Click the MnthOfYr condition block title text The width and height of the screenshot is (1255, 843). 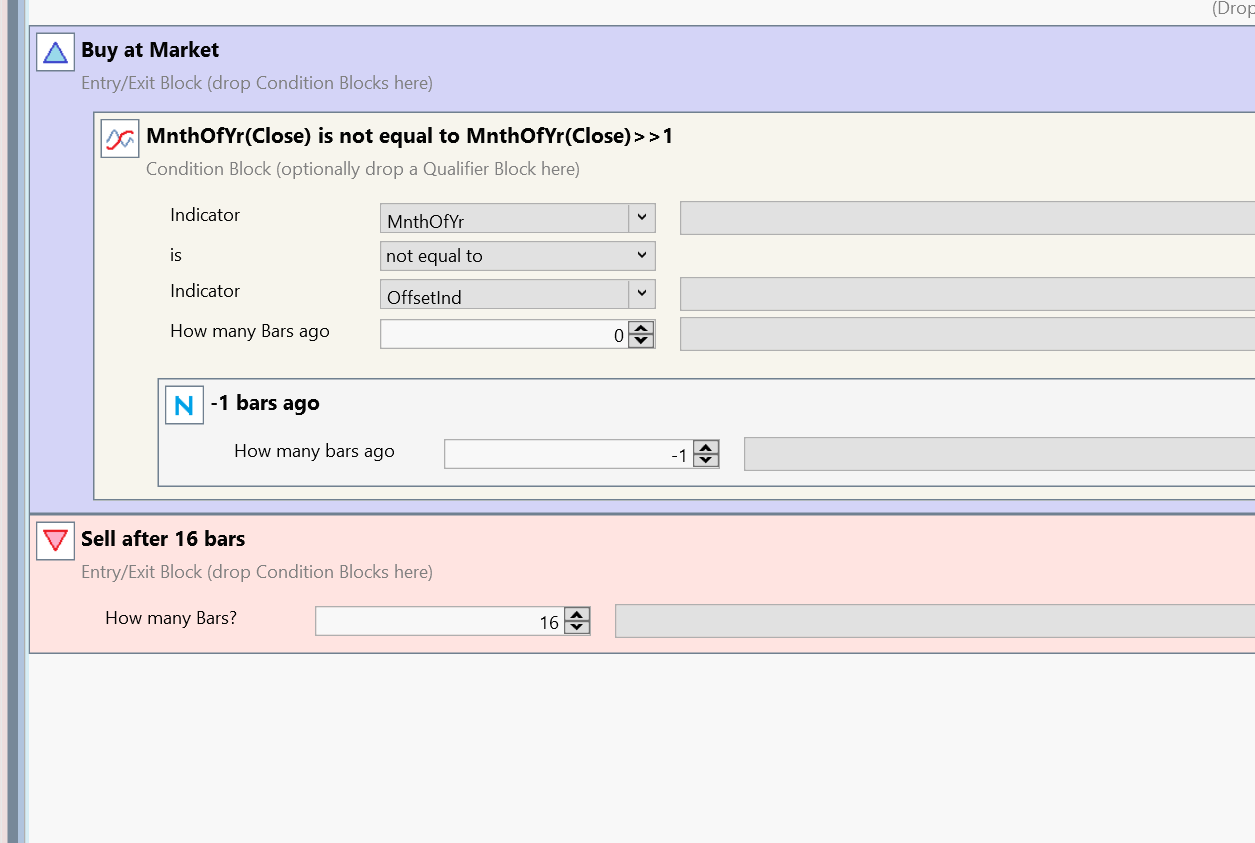[409, 136]
